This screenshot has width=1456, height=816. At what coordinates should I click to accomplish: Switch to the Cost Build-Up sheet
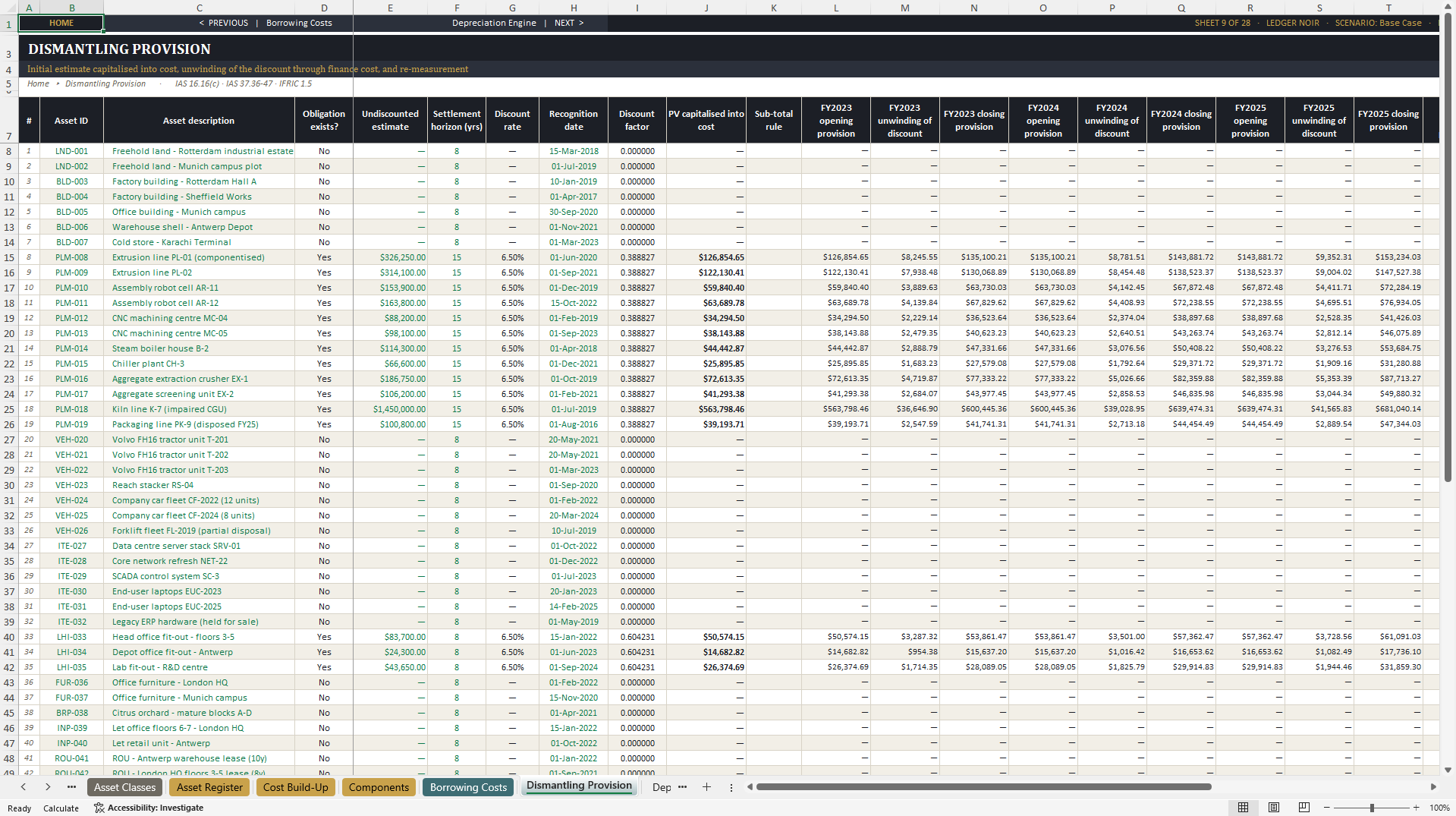(296, 787)
